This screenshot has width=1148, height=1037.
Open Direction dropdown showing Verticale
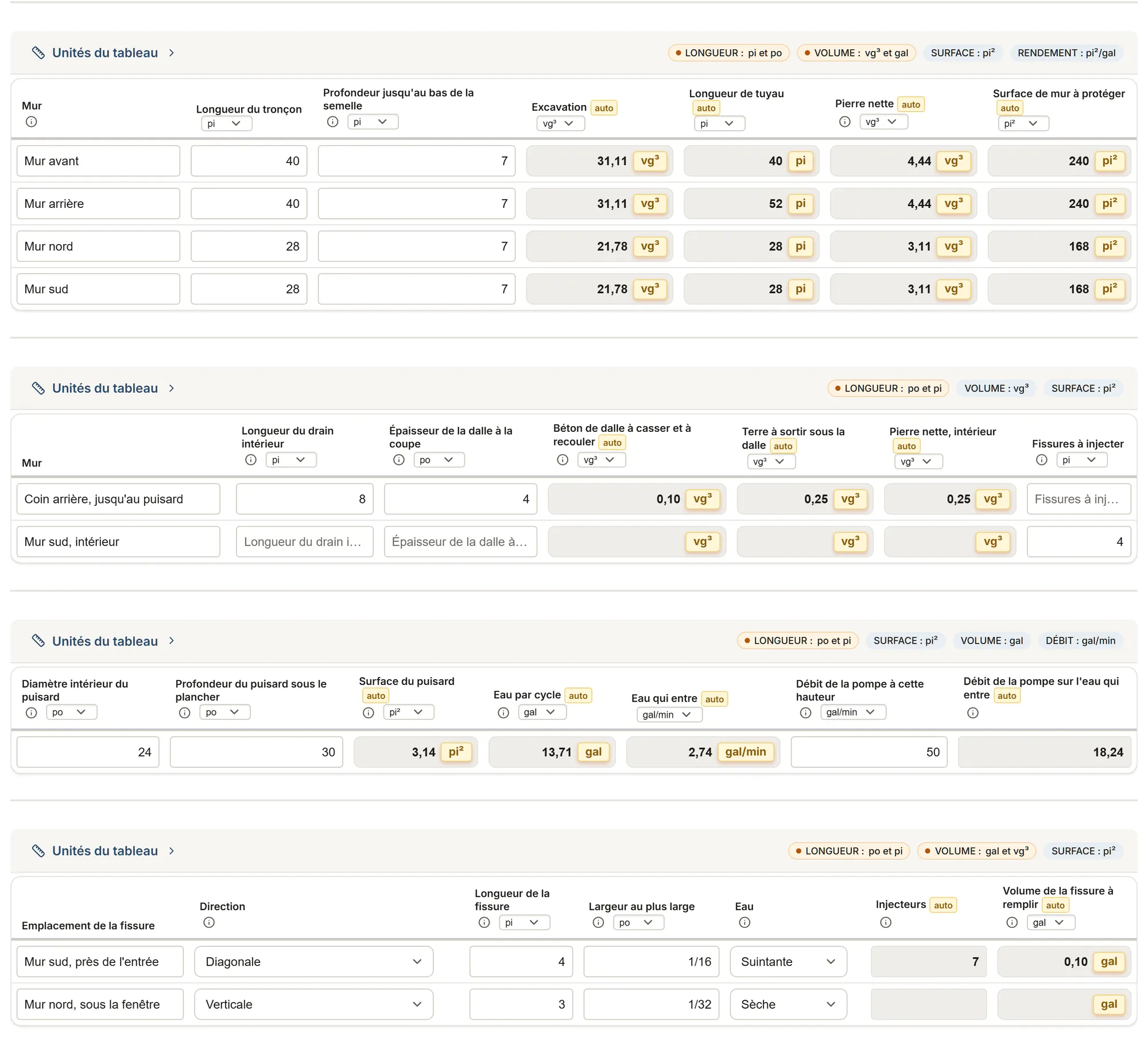pyautogui.click(x=313, y=1004)
